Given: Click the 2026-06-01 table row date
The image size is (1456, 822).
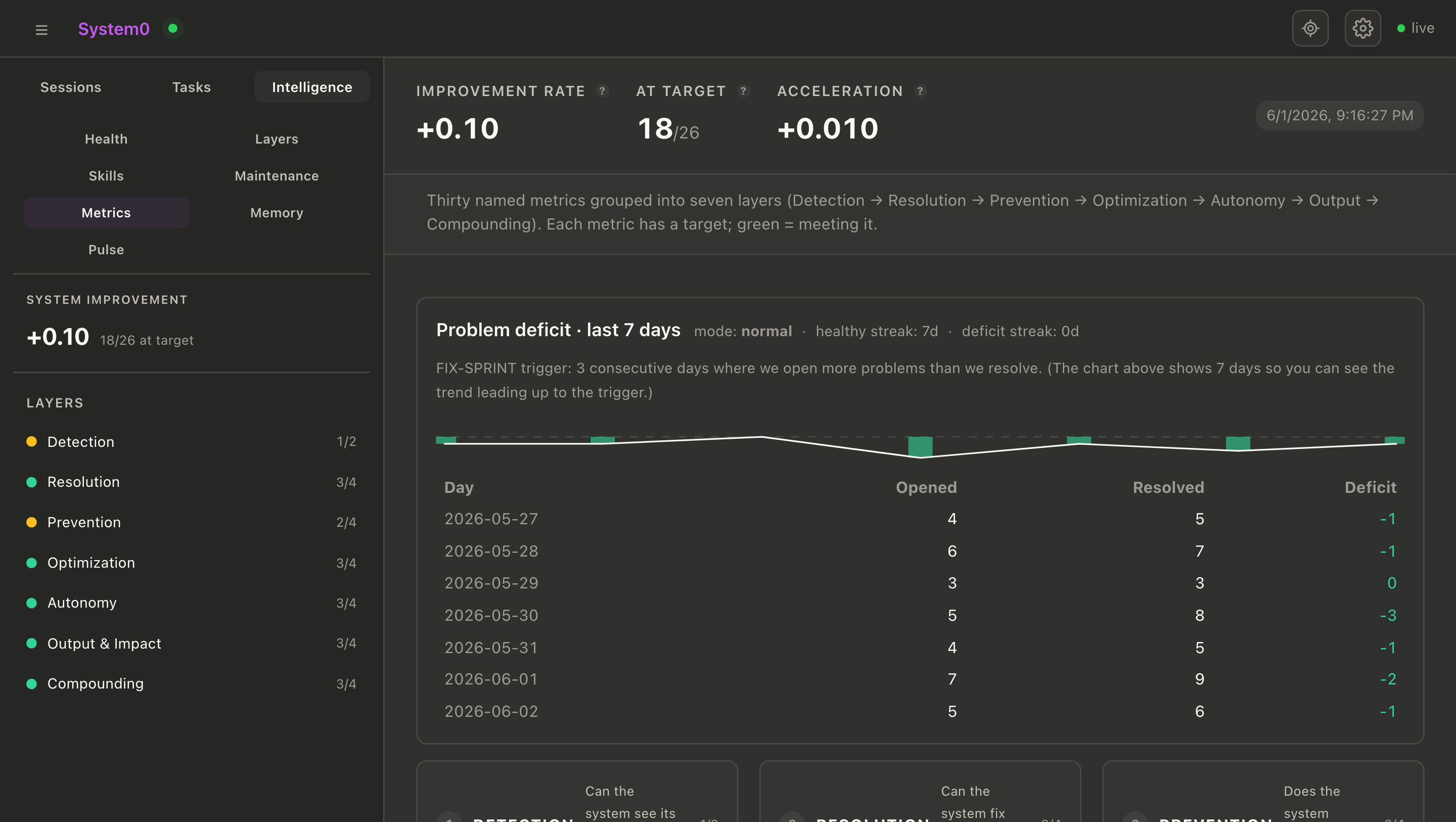Looking at the screenshot, I should pos(491,679).
